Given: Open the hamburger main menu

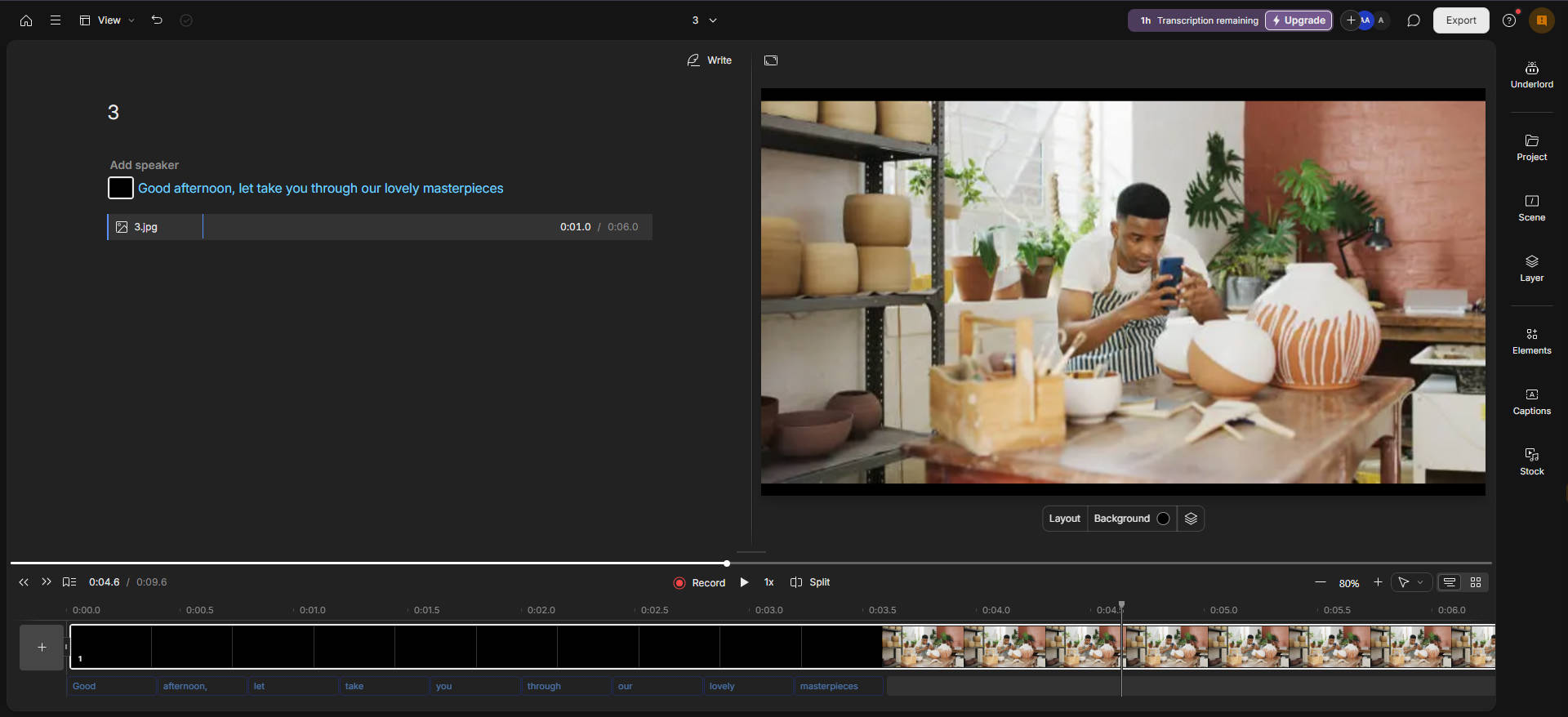Looking at the screenshot, I should coord(56,20).
